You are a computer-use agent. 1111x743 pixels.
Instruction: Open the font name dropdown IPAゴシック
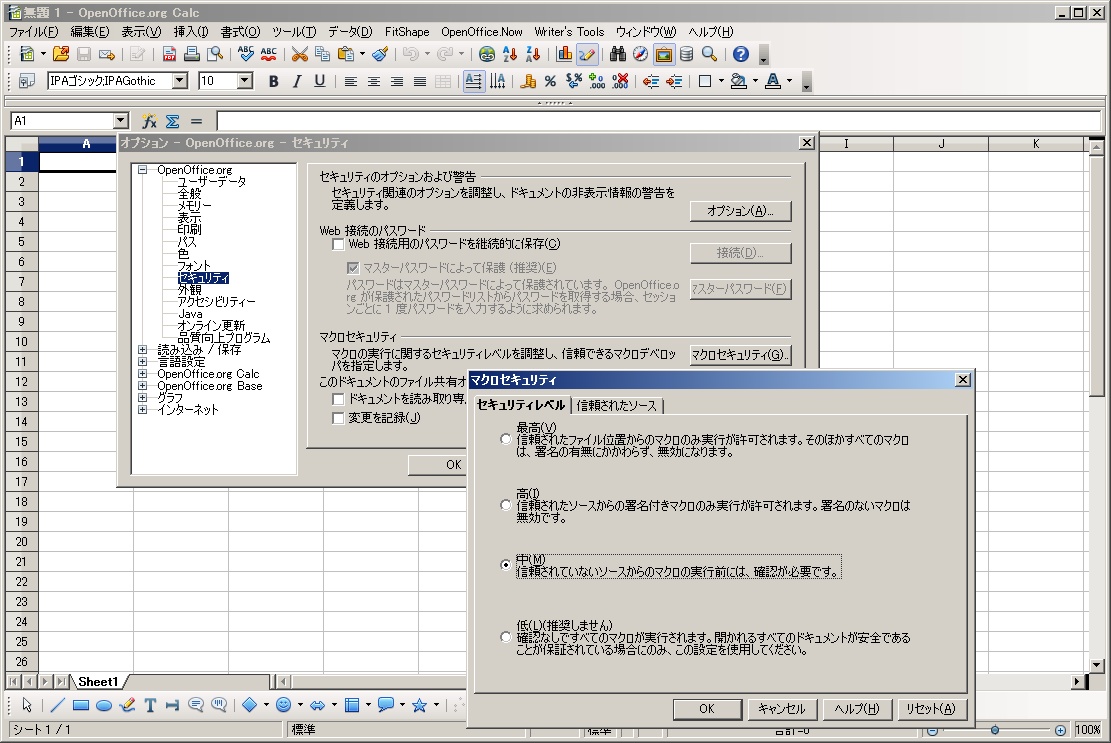coord(180,81)
